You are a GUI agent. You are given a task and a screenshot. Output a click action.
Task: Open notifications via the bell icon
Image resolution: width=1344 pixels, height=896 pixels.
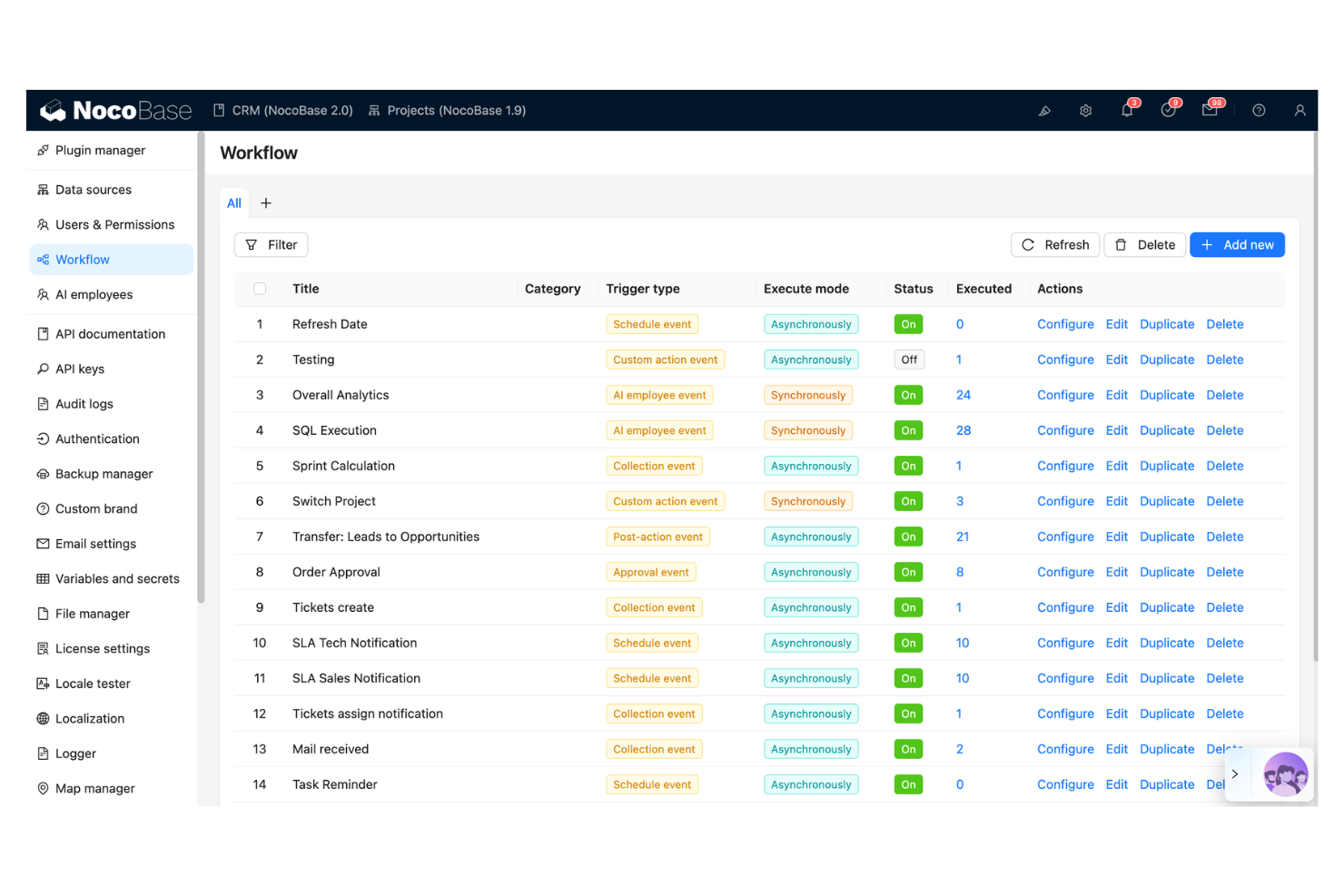click(1126, 110)
